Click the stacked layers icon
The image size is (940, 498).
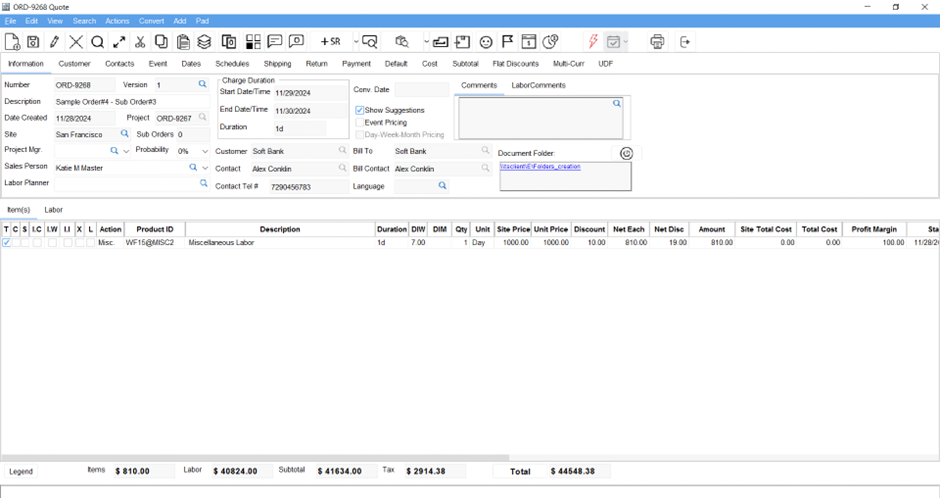[204, 42]
